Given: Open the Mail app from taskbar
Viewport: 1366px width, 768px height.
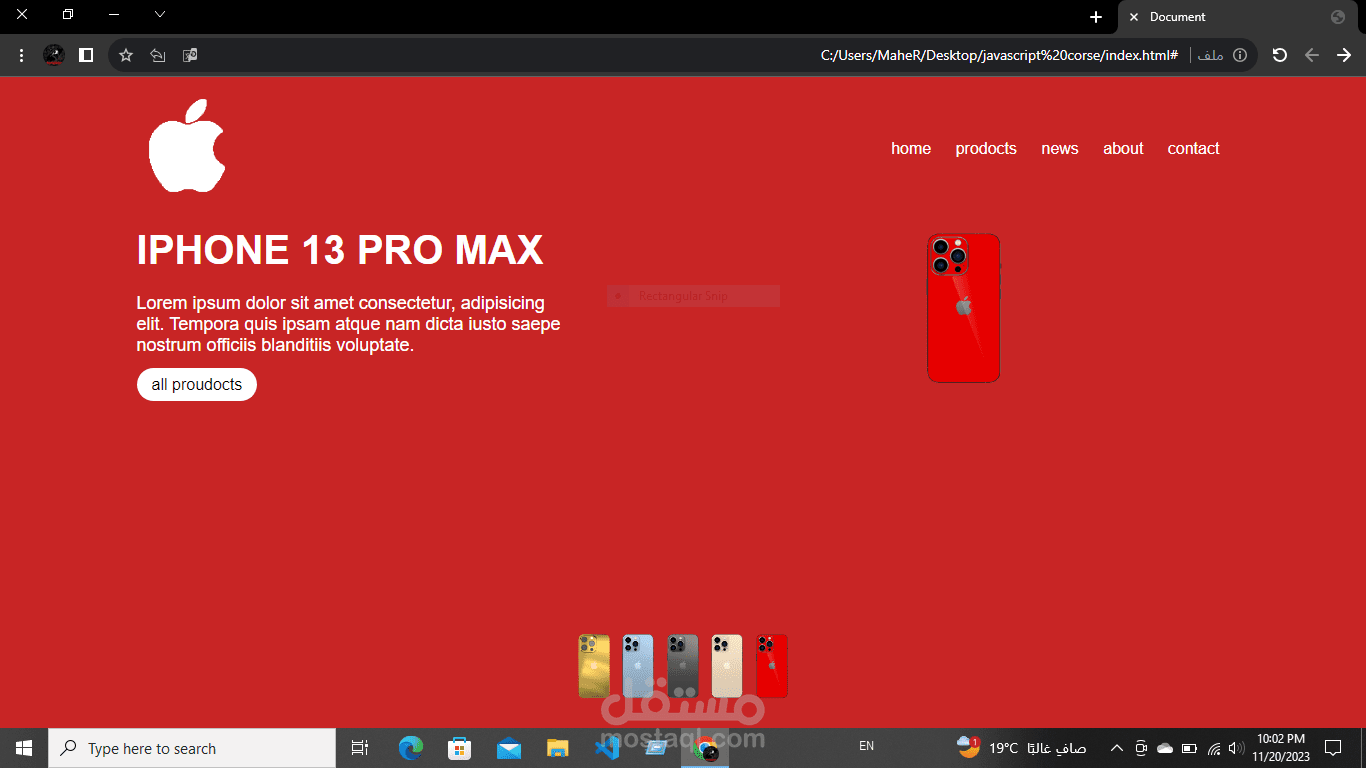Looking at the screenshot, I should point(508,748).
